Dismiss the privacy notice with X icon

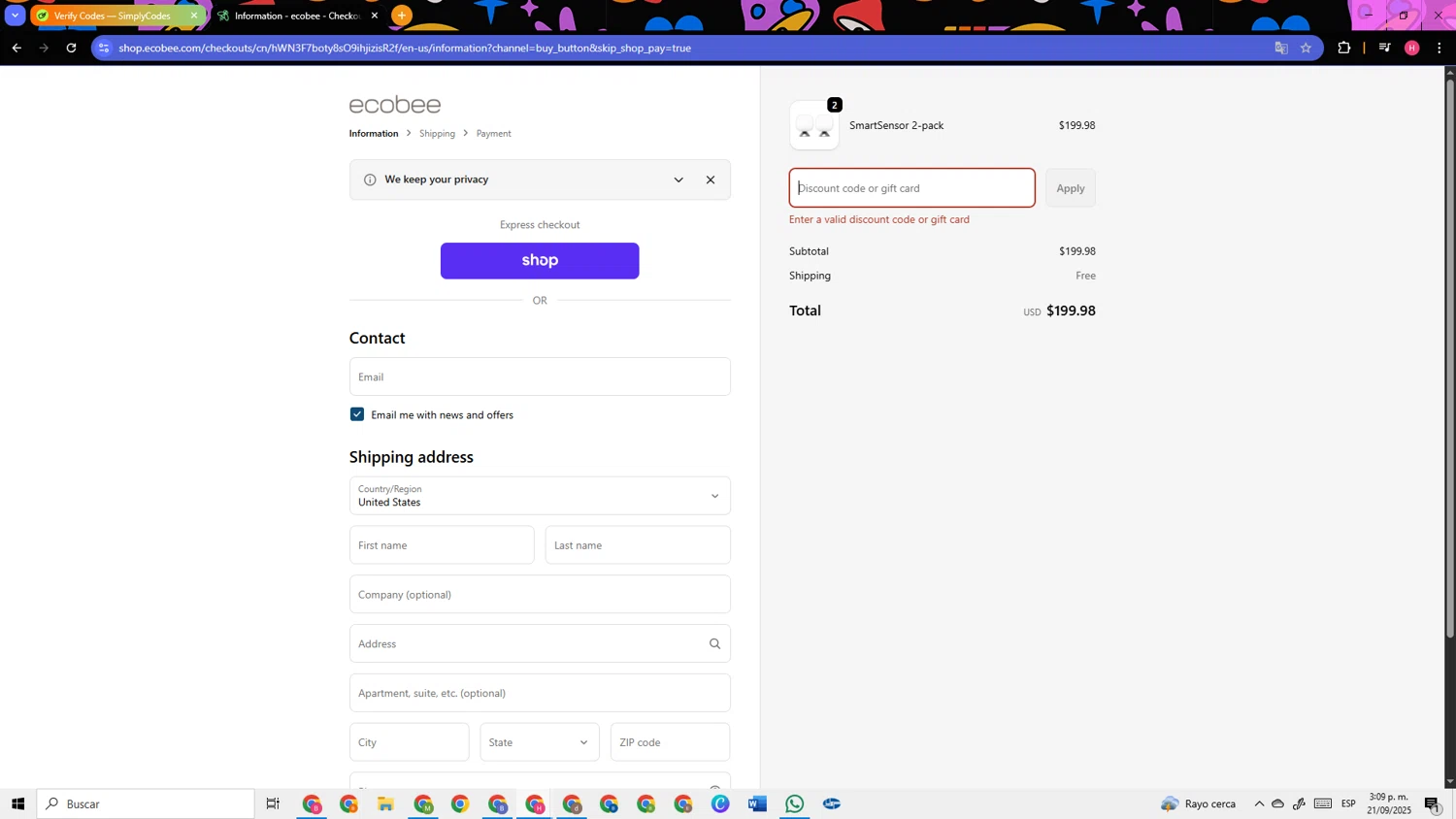[711, 180]
